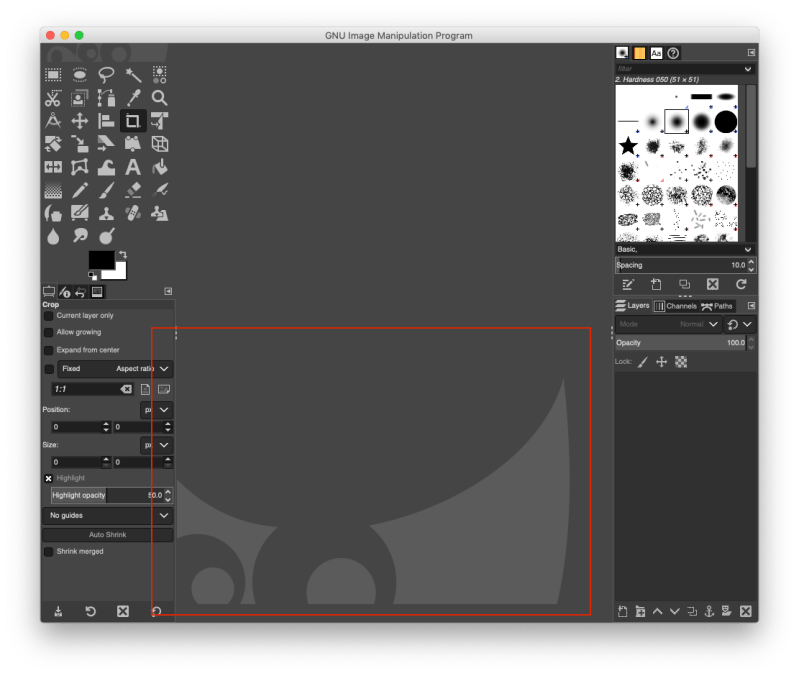Enable the Current layer only checkbox

(x=48, y=315)
